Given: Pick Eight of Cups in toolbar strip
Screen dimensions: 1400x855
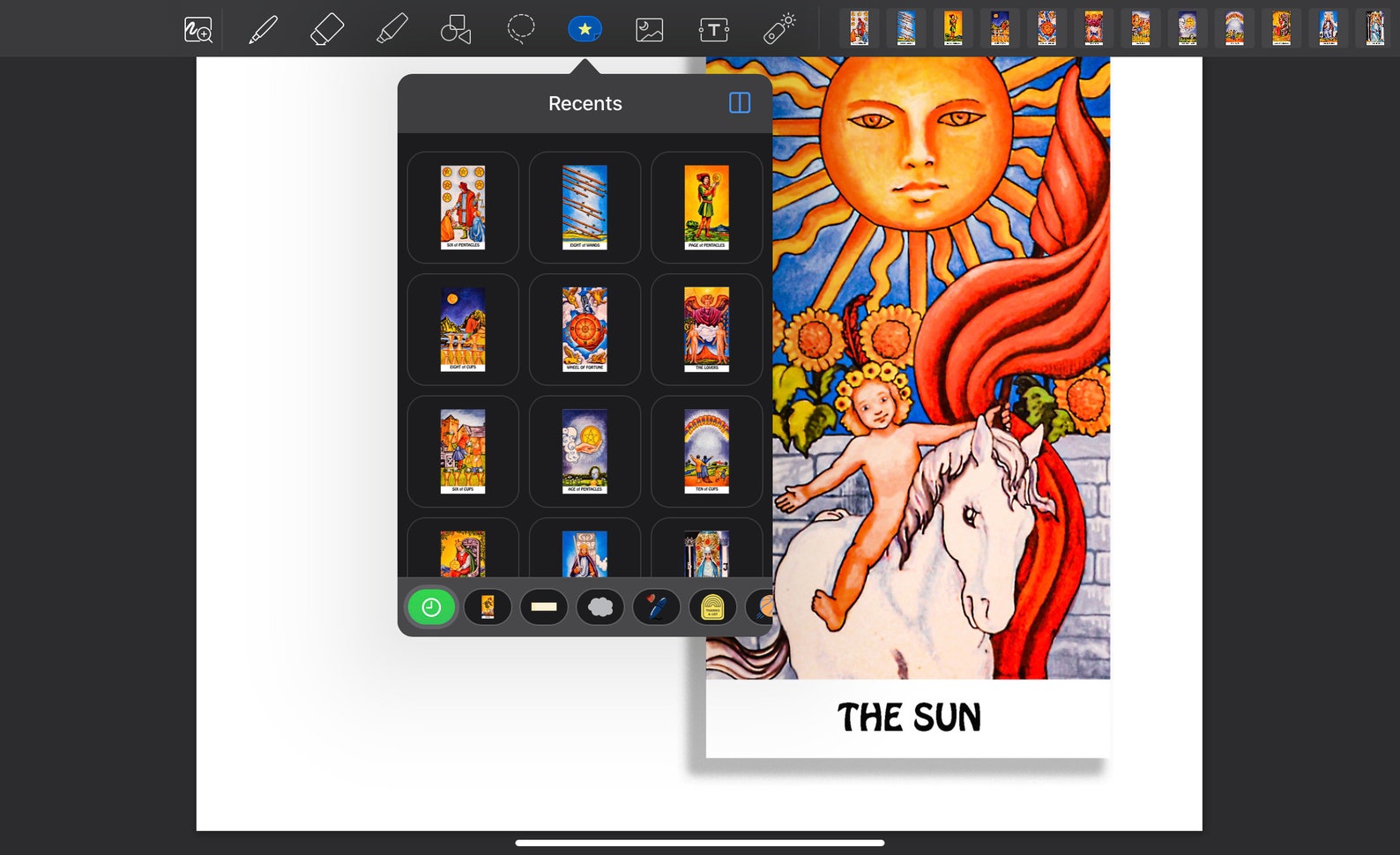Looking at the screenshot, I should tap(1000, 28).
